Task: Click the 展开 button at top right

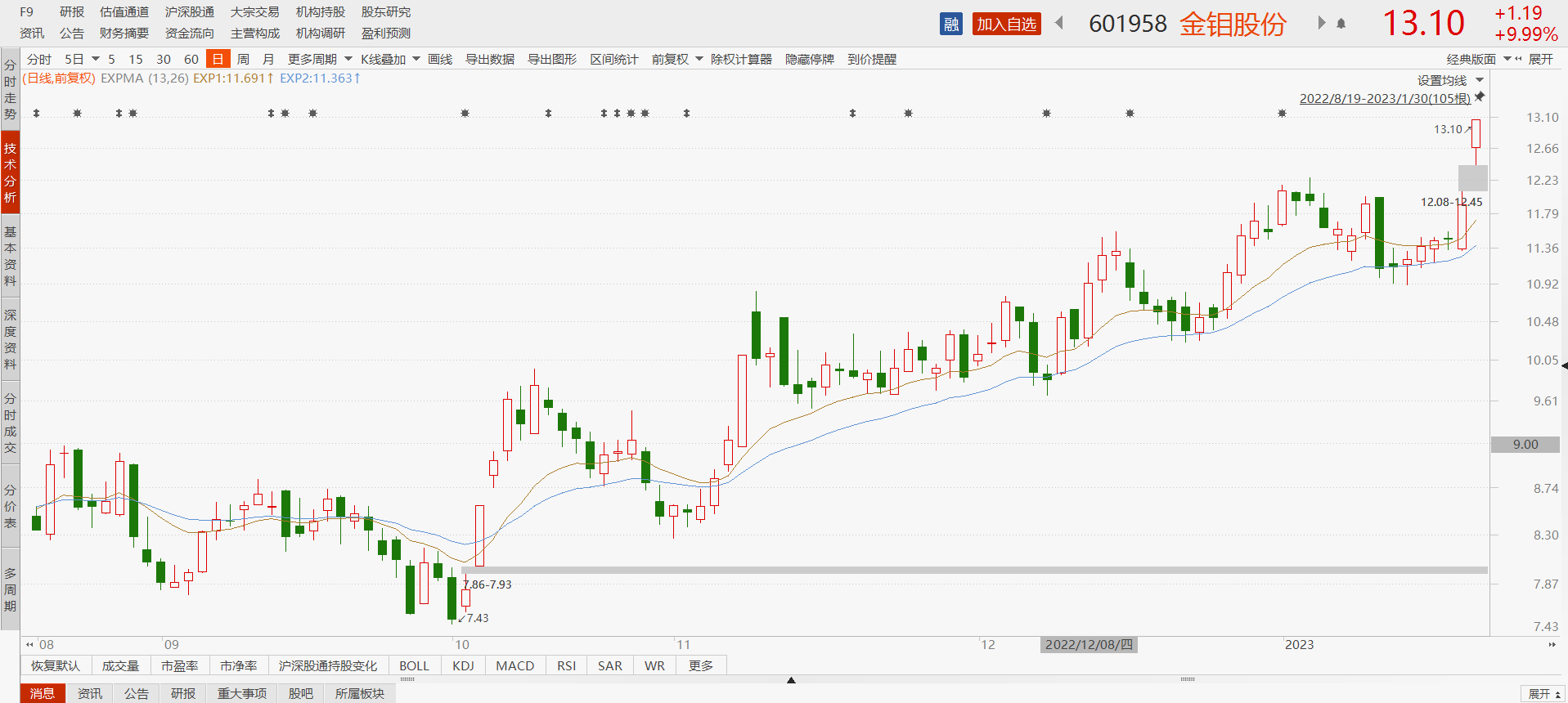Action: tap(1540, 59)
